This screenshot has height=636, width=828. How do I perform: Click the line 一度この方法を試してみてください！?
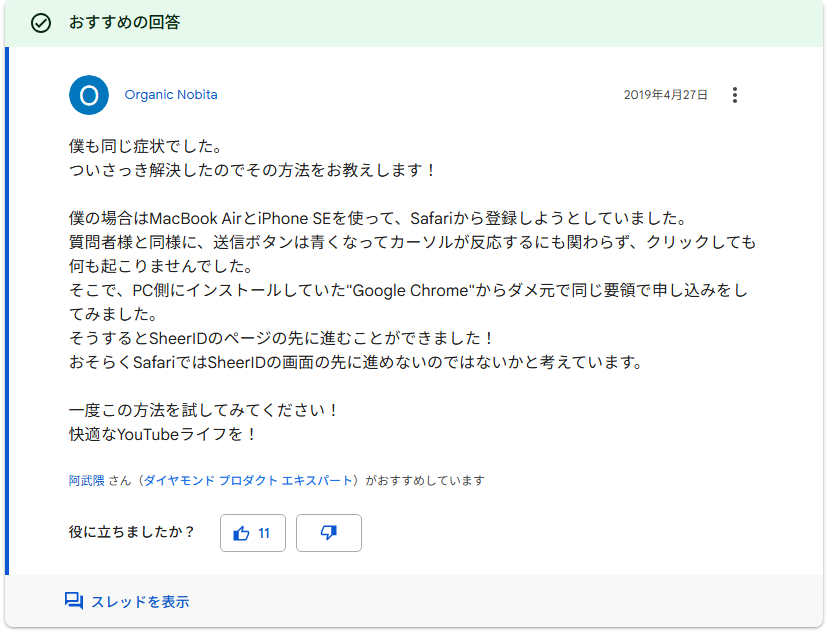click(x=204, y=410)
